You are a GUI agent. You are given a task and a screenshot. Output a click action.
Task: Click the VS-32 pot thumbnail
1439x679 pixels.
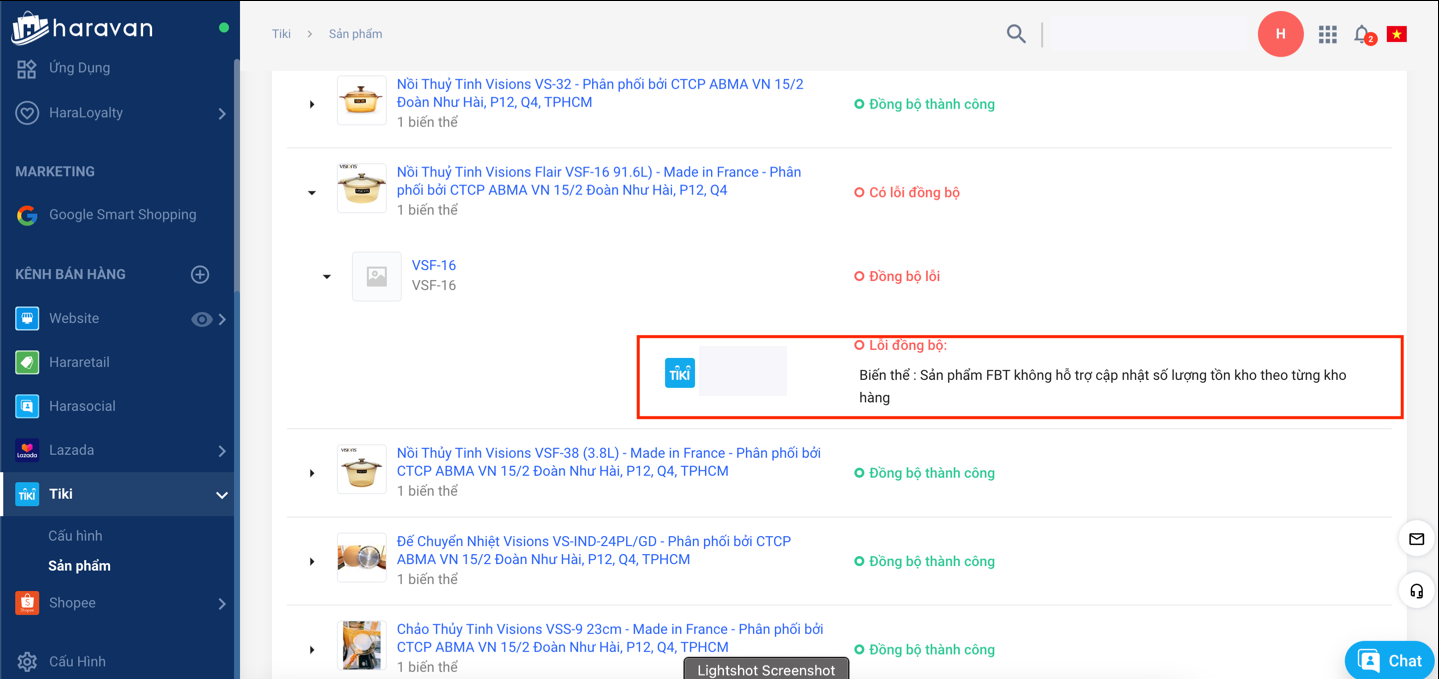[x=362, y=100]
